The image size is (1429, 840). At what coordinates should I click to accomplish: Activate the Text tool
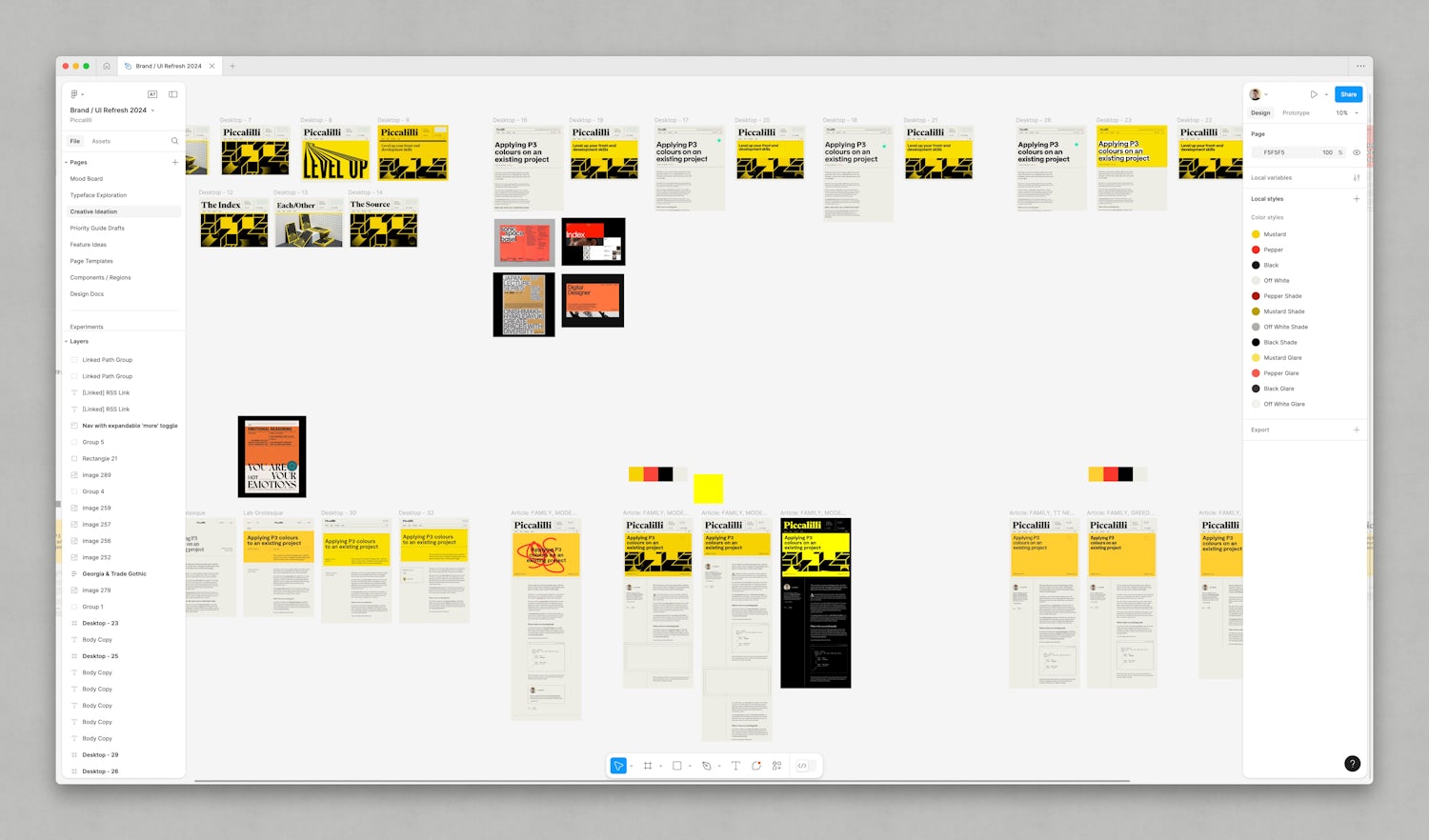point(735,766)
